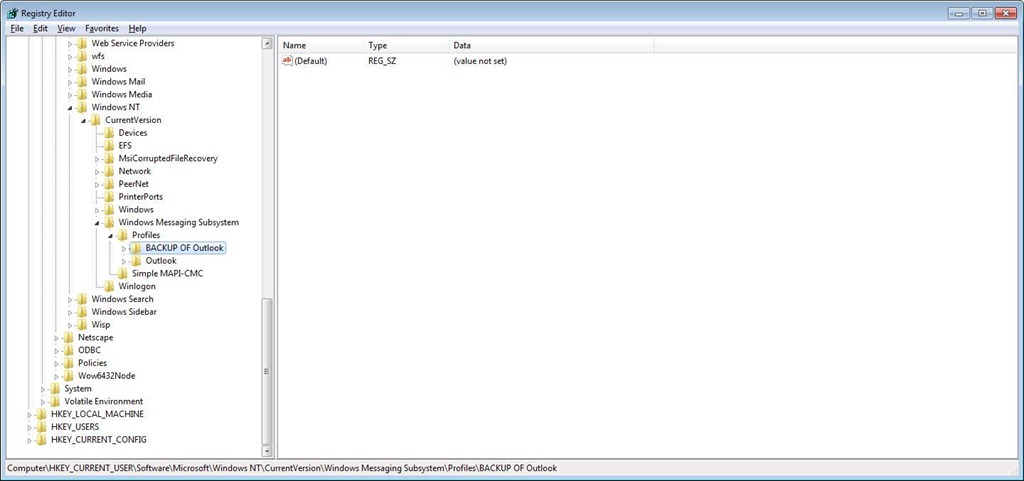Expand the Policies key
This screenshot has height=481, width=1024.
pos(57,364)
